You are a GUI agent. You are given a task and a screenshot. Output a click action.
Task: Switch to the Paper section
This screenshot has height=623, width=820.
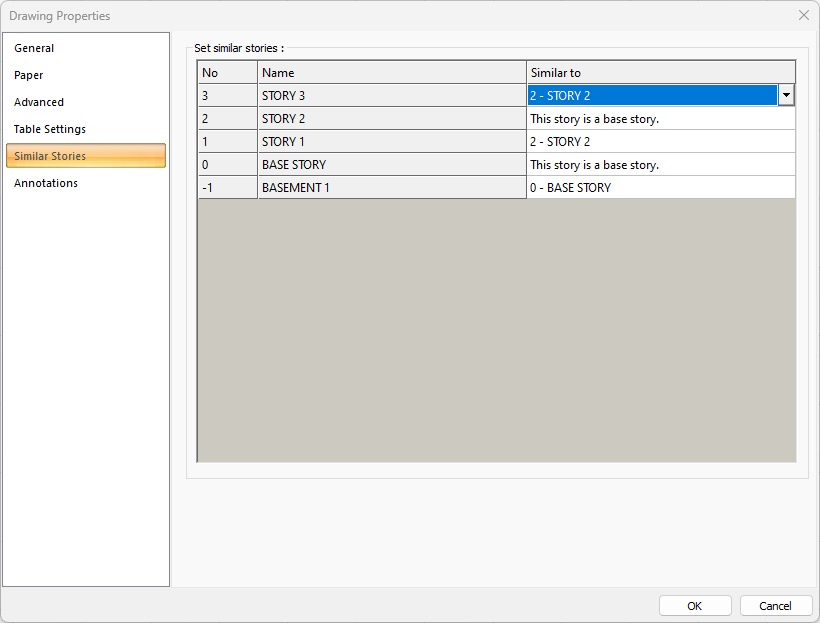(x=29, y=75)
